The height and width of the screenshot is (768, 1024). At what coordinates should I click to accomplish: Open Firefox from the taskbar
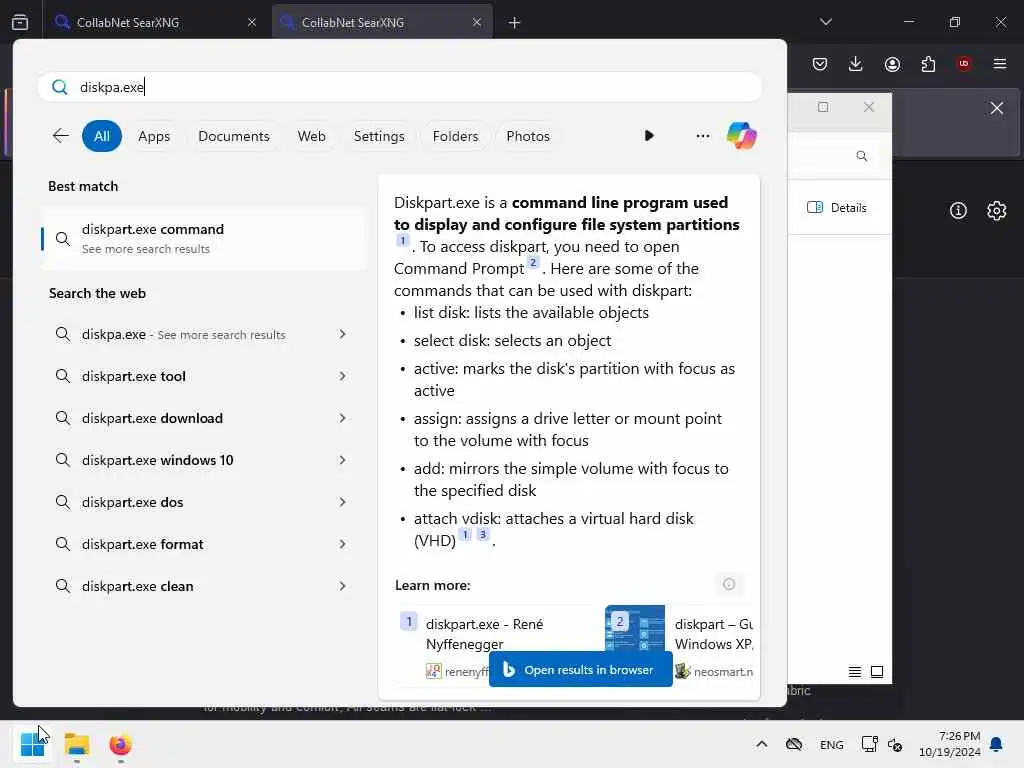(x=120, y=744)
